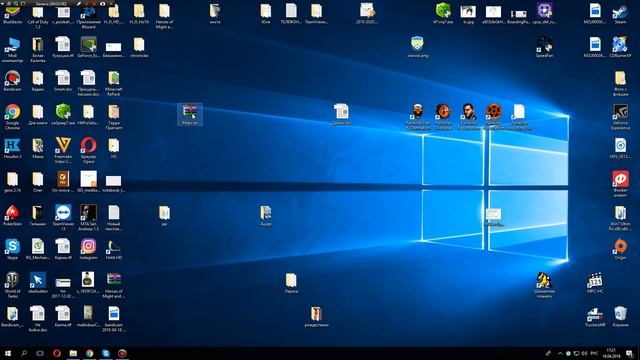Open the volume control in tray
640x360 pixels.
click(x=584, y=353)
